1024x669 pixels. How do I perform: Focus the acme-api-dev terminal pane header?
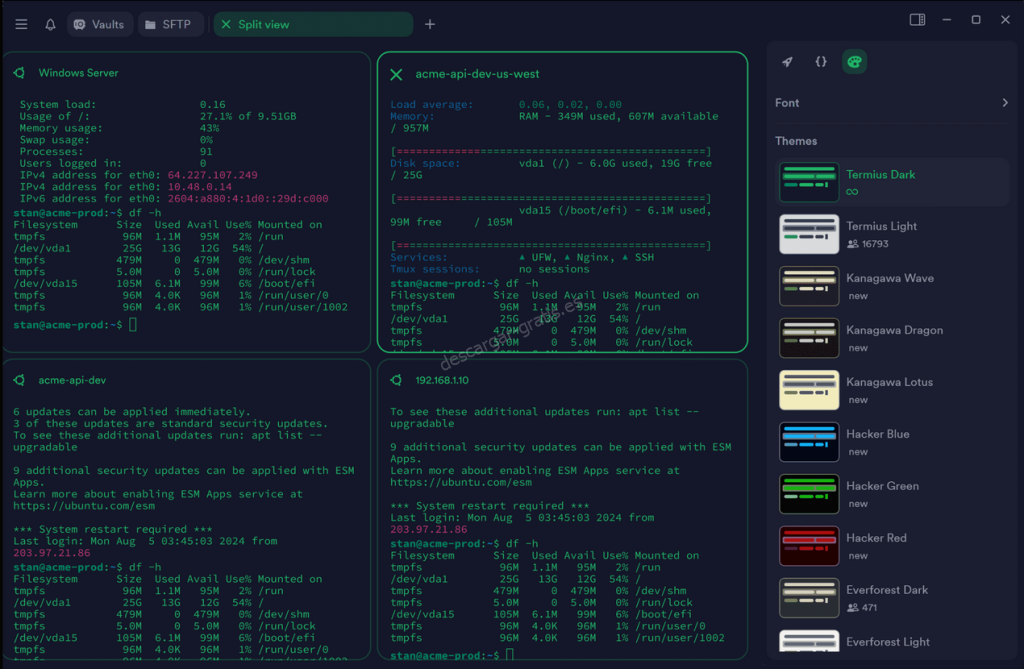pyautogui.click(x=72, y=380)
